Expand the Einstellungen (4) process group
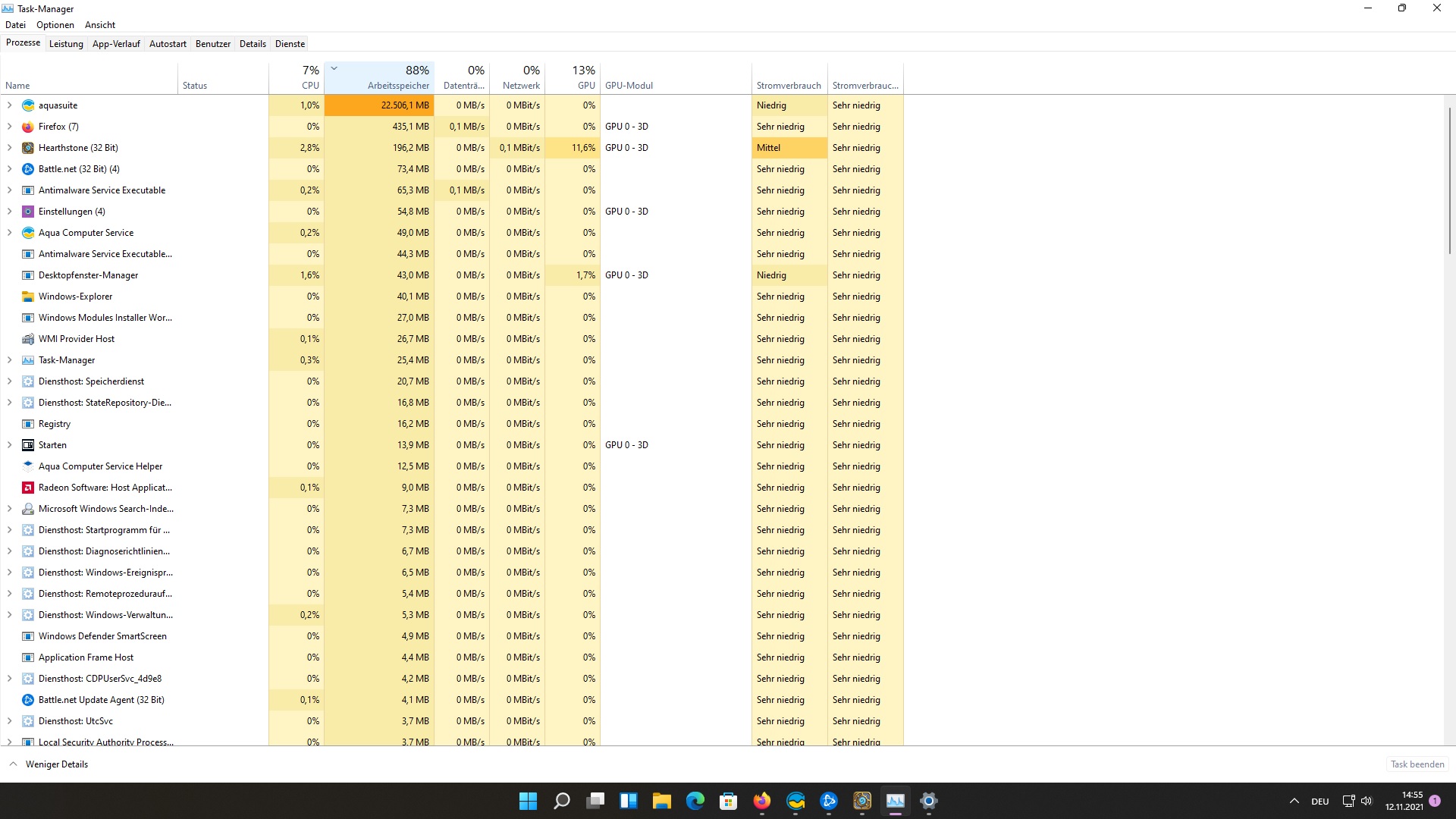The width and height of the screenshot is (1456, 819). [9, 212]
